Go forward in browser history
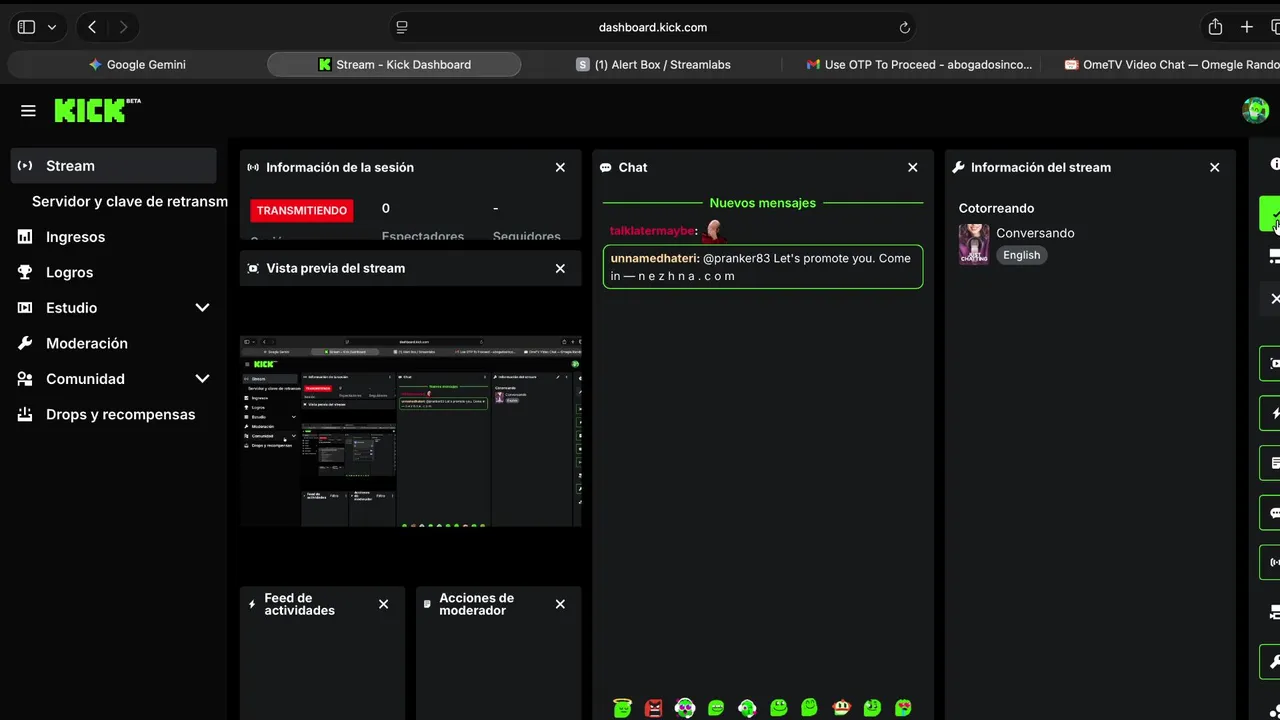 [123, 27]
